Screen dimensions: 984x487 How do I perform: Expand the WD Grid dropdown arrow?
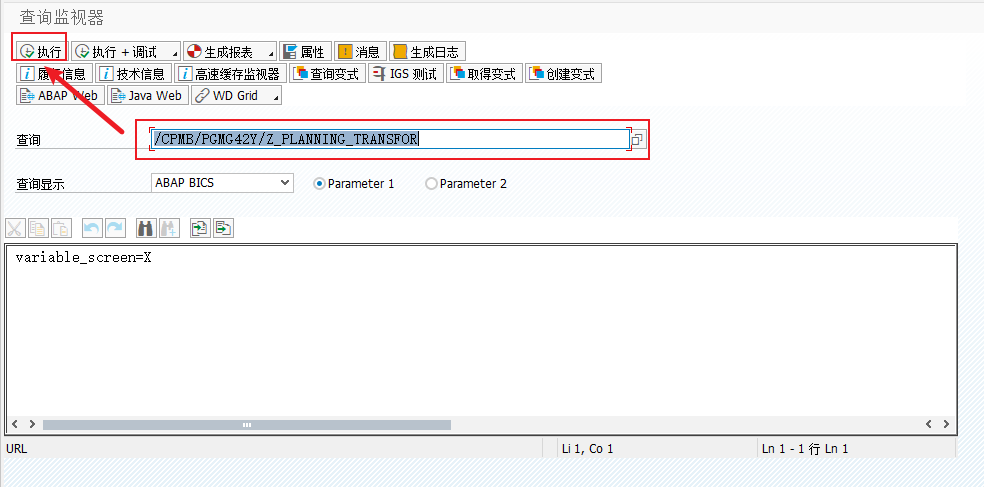pos(276,96)
